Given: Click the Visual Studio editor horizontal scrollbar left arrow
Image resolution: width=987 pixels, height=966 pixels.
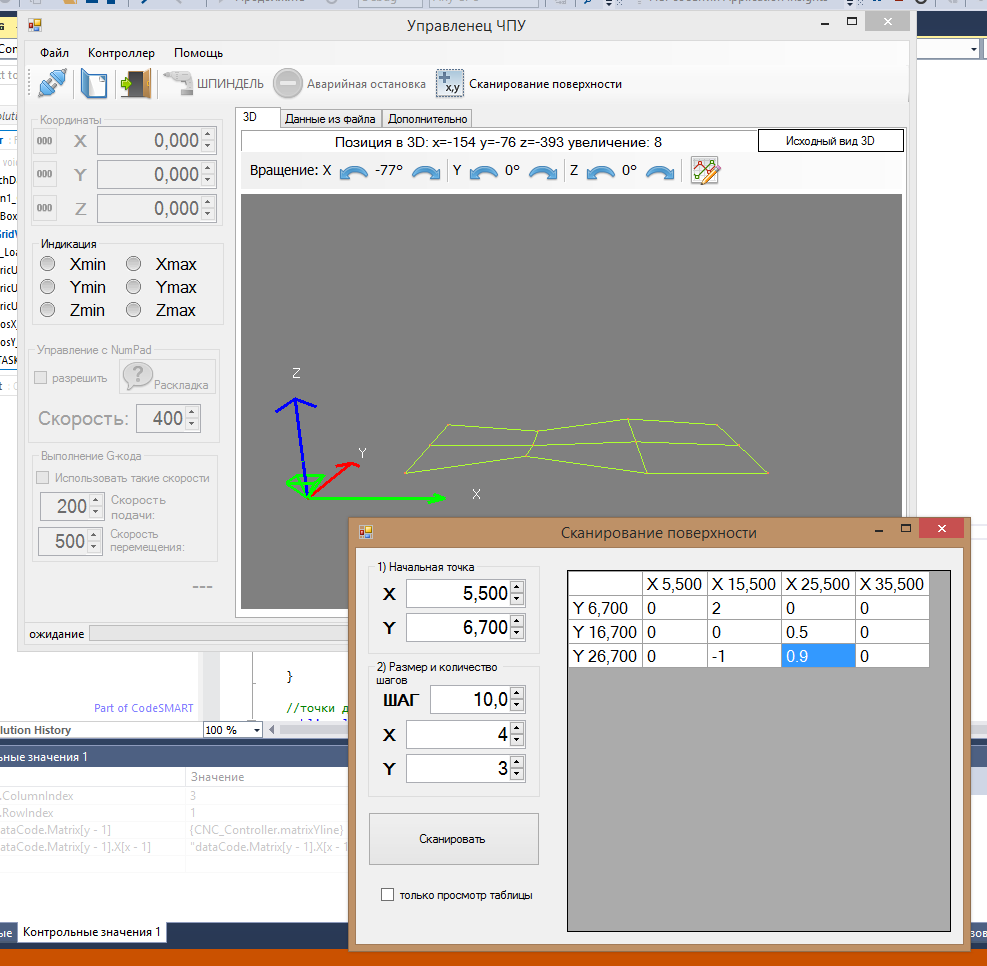Looking at the screenshot, I should 272,730.
